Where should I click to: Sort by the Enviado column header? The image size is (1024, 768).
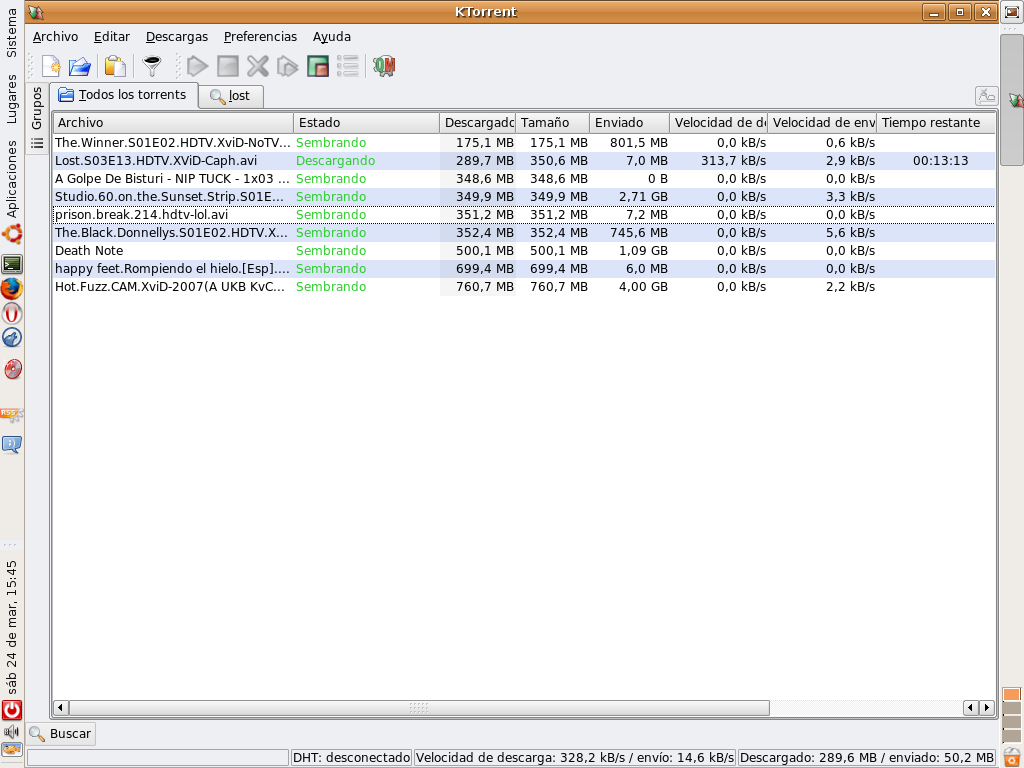(630, 122)
